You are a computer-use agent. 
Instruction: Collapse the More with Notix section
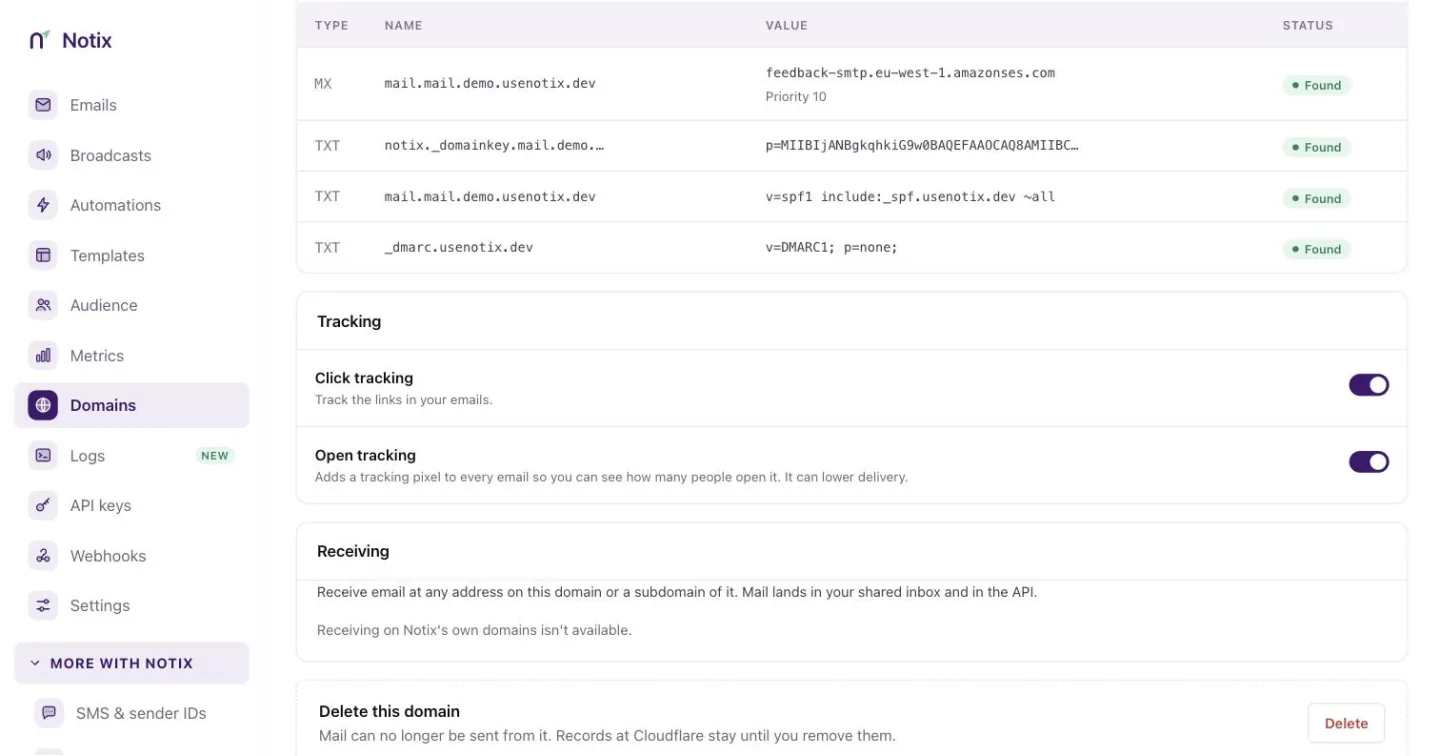(x=131, y=663)
